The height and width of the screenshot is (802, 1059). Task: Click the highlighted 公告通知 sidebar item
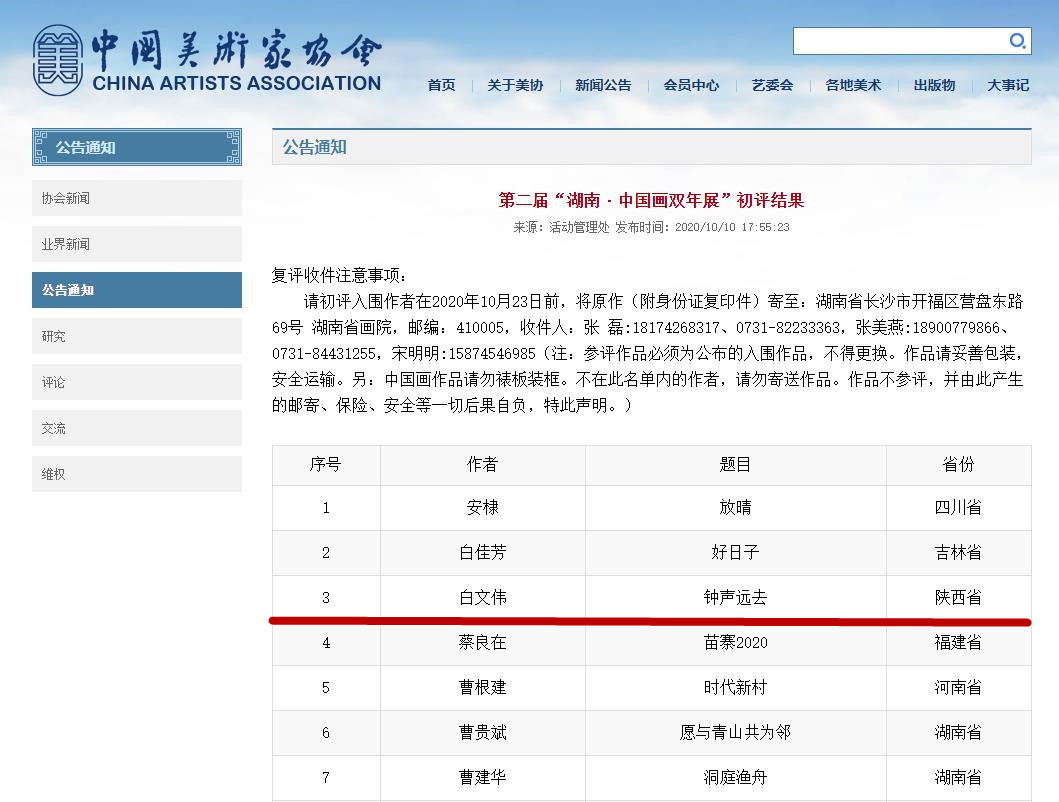137,290
